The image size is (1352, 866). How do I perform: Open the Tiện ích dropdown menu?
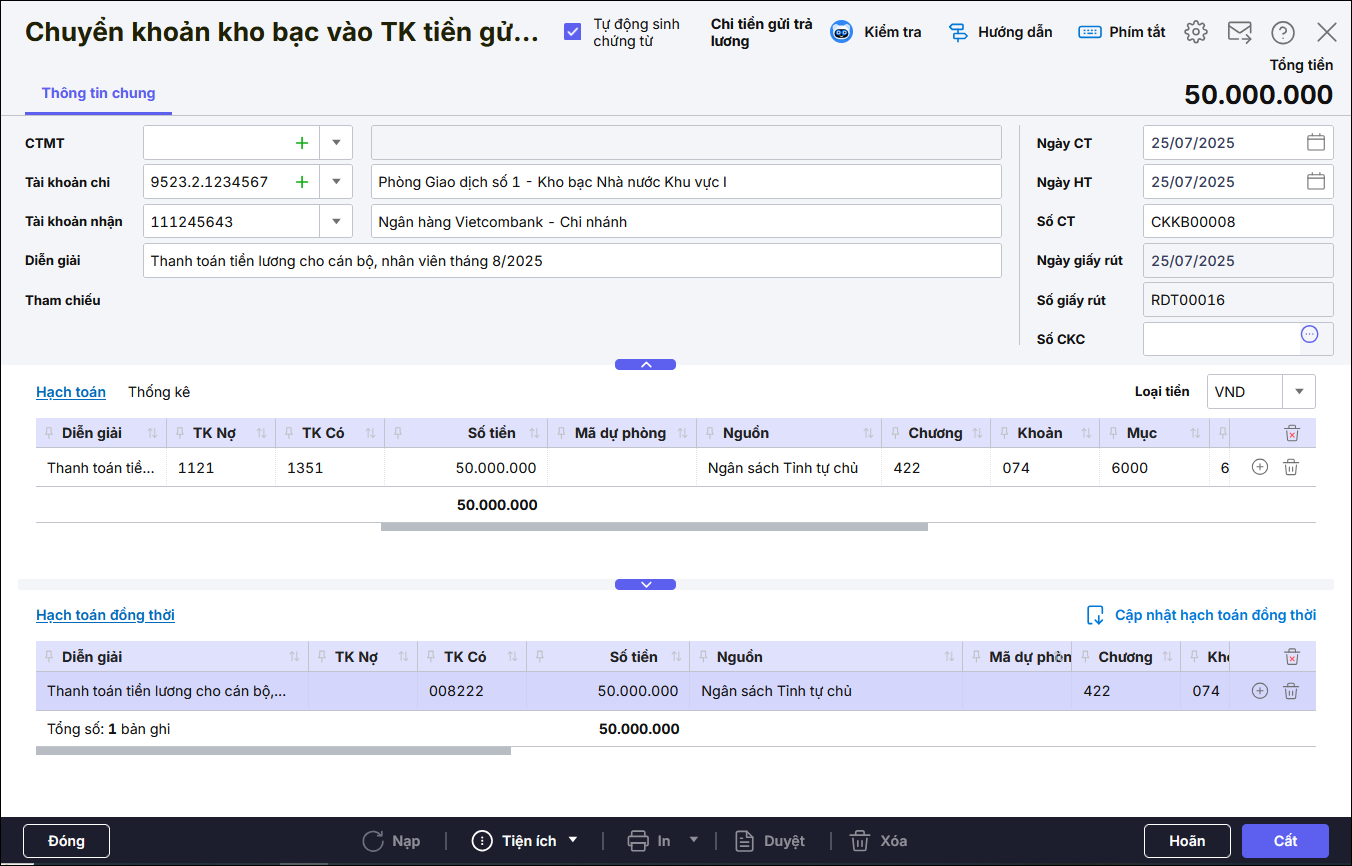525,841
